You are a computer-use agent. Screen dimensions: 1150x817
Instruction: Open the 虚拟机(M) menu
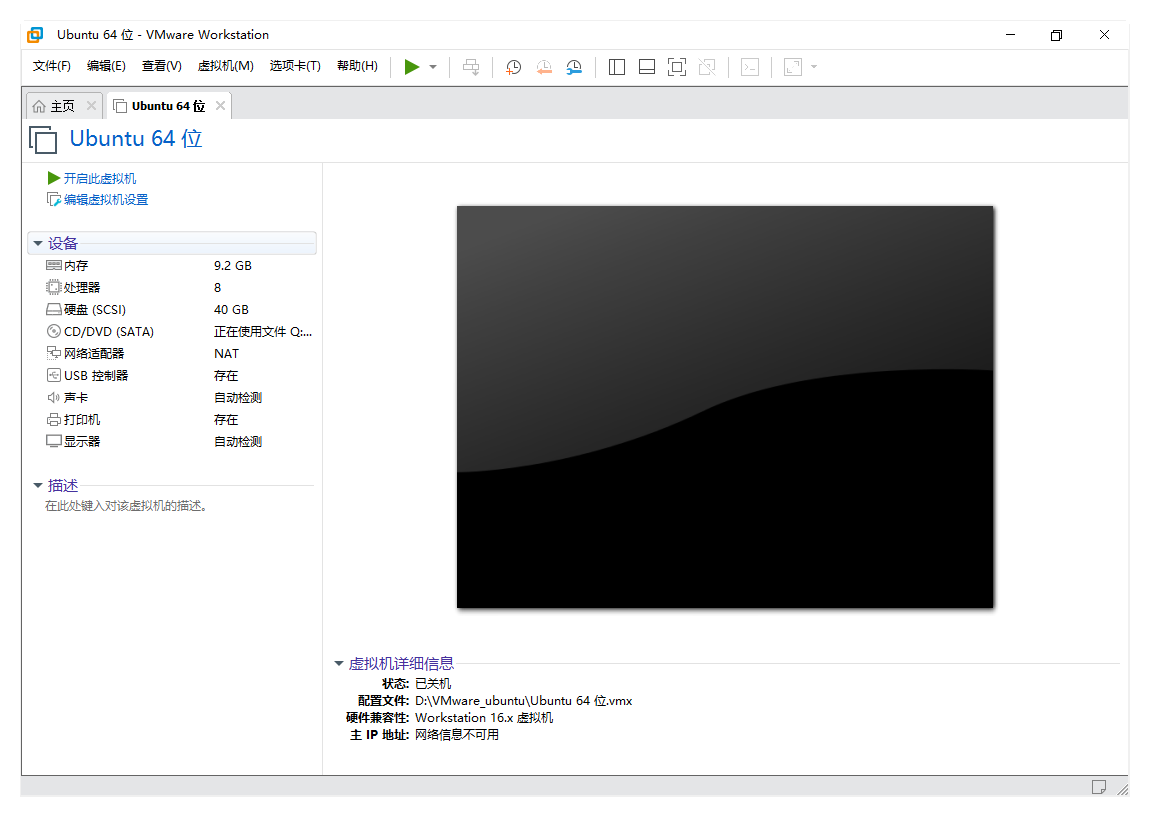[225, 66]
